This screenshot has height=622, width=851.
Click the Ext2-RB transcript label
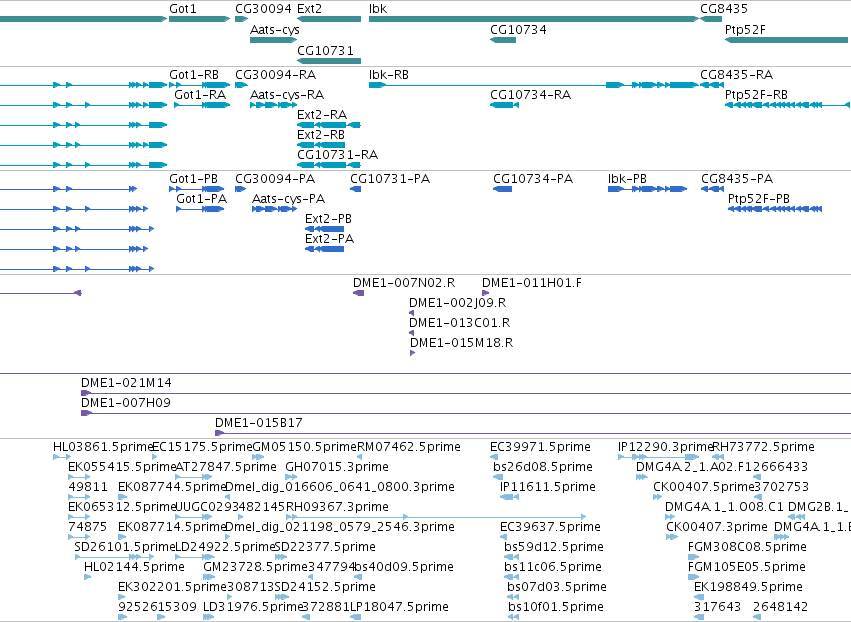click(x=321, y=135)
